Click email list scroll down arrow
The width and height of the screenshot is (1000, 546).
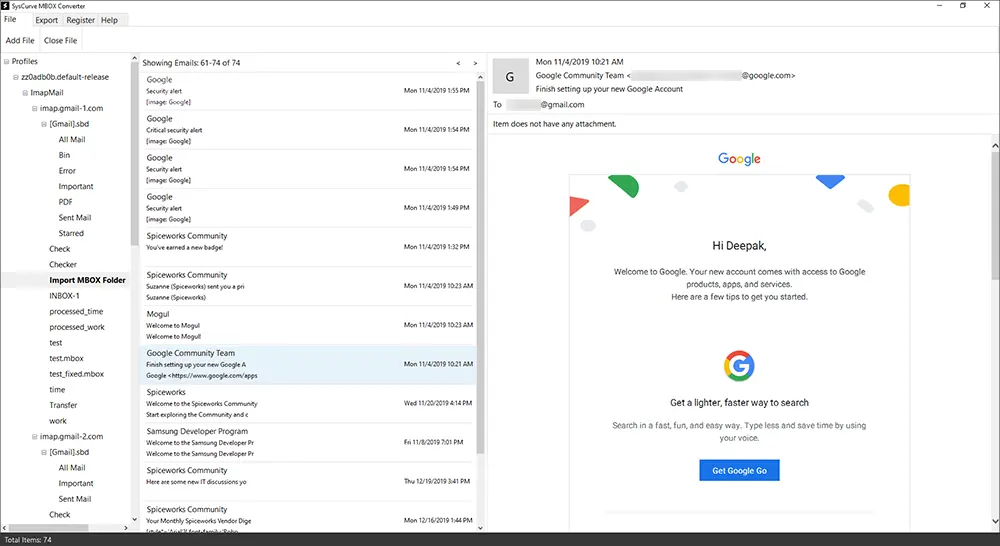(480, 528)
